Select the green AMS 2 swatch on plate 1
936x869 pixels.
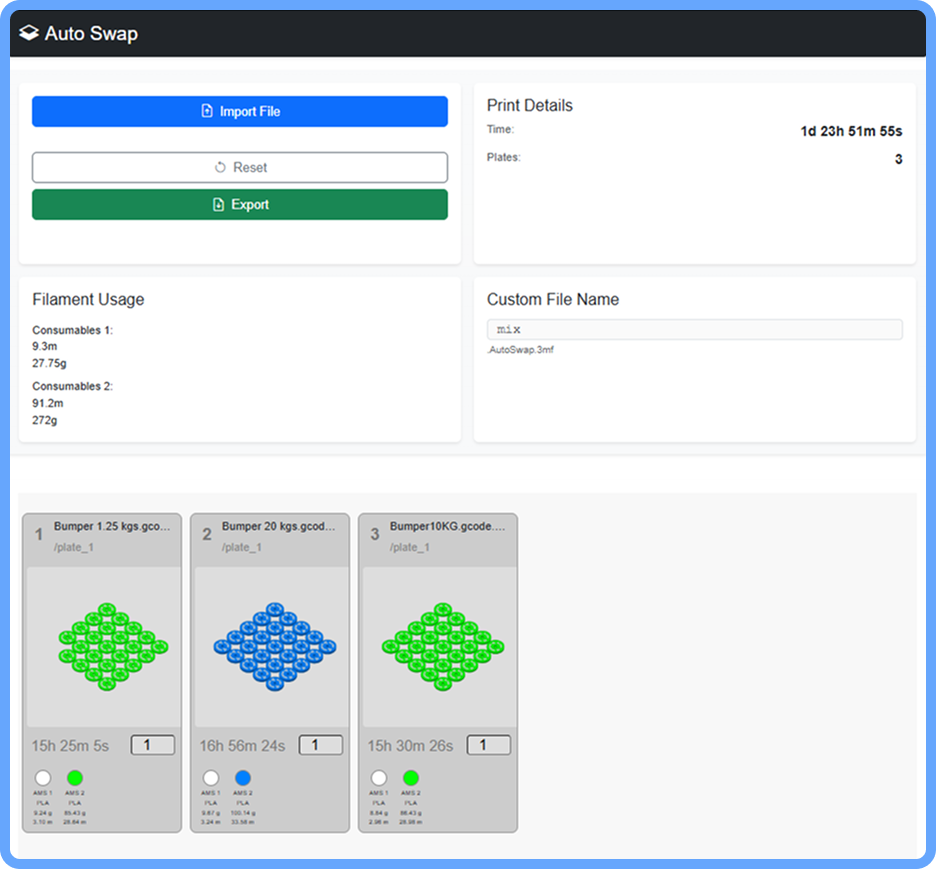coord(75,778)
